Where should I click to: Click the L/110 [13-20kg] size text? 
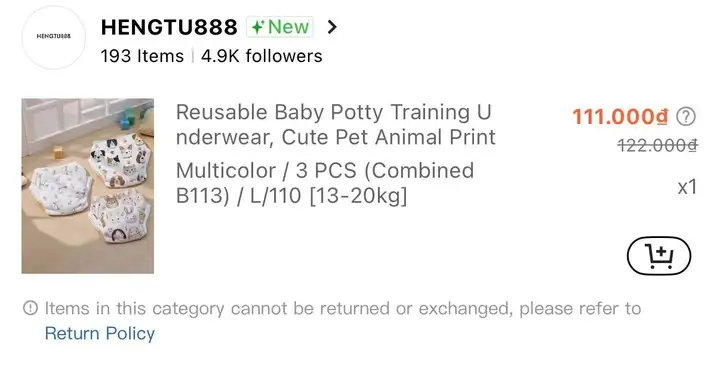[328, 196]
